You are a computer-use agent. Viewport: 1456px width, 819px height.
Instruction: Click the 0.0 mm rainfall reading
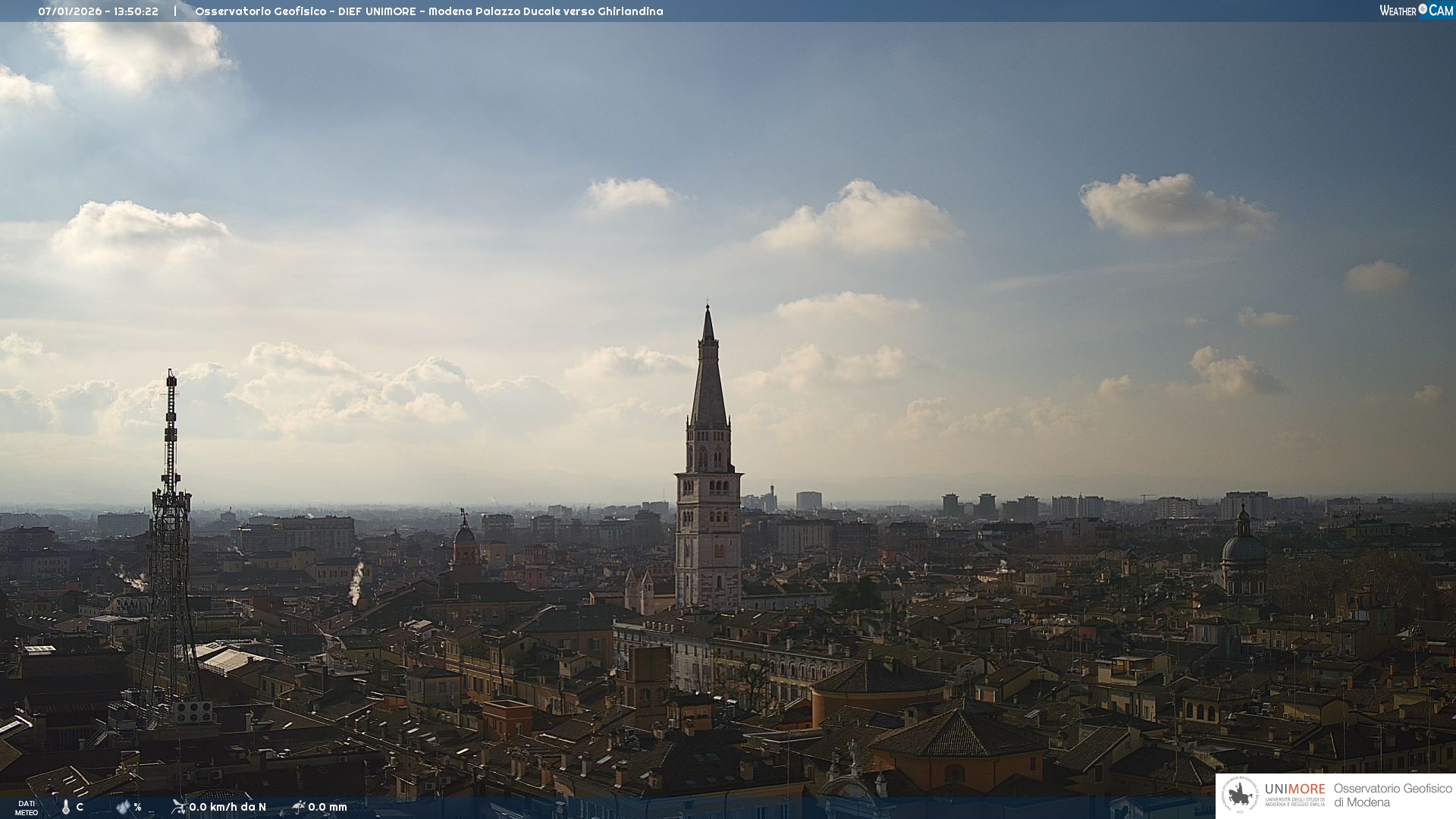(328, 807)
